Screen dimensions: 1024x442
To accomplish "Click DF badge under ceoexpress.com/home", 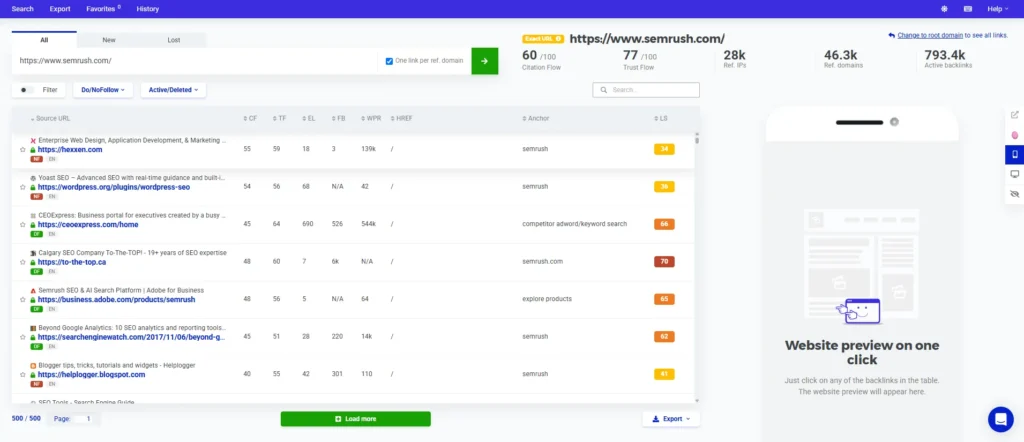I will click(37, 234).
